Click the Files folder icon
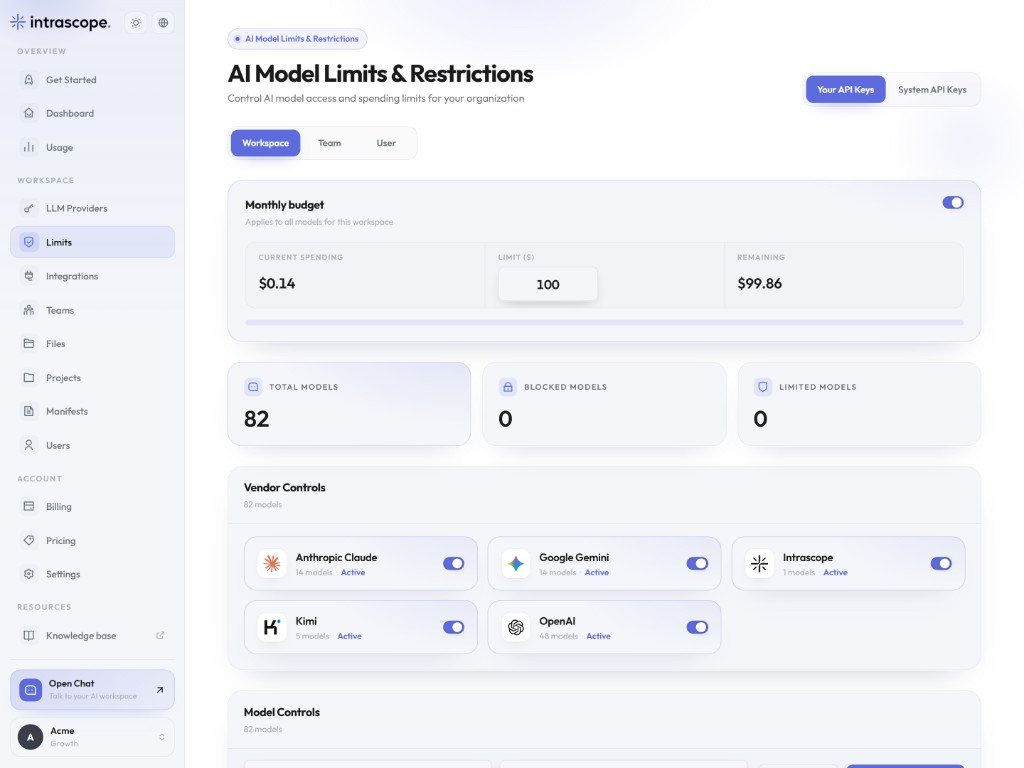This screenshot has height=768, width=1024. click(x=29, y=344)
